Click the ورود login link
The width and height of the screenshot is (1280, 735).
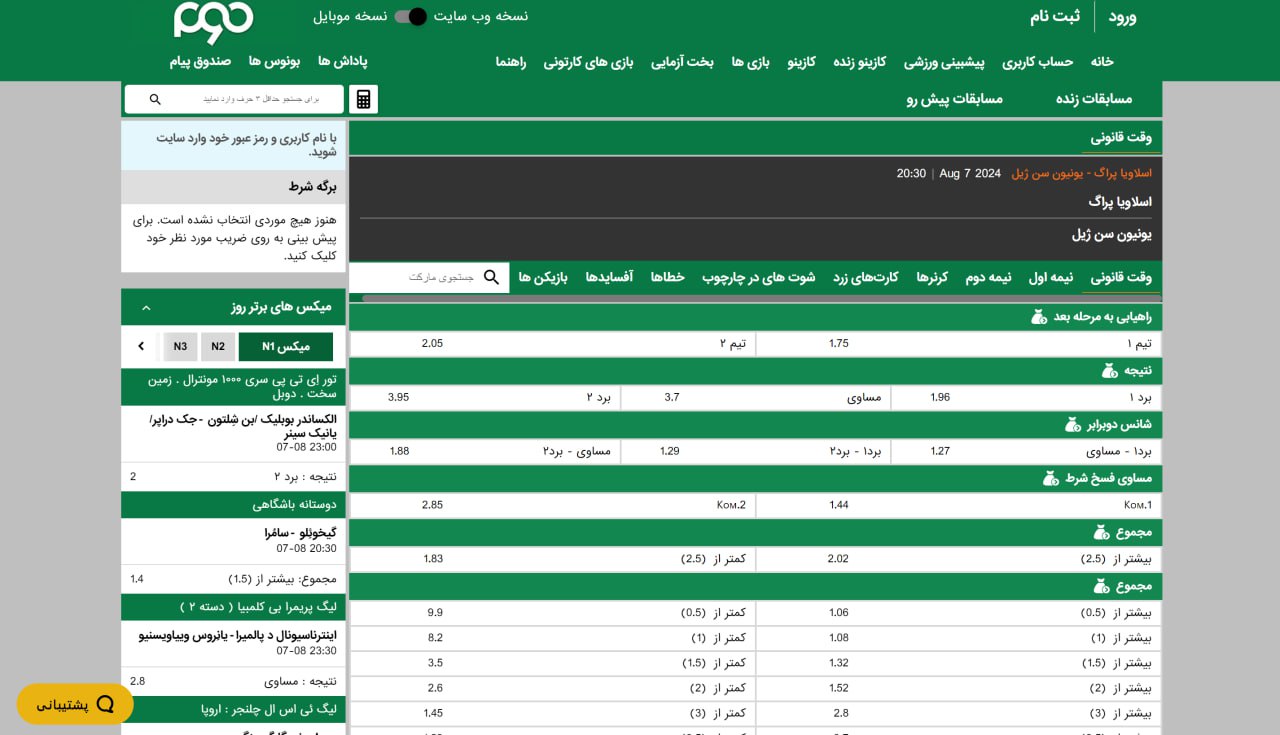pyautogui.click(x=1122, y=16)
